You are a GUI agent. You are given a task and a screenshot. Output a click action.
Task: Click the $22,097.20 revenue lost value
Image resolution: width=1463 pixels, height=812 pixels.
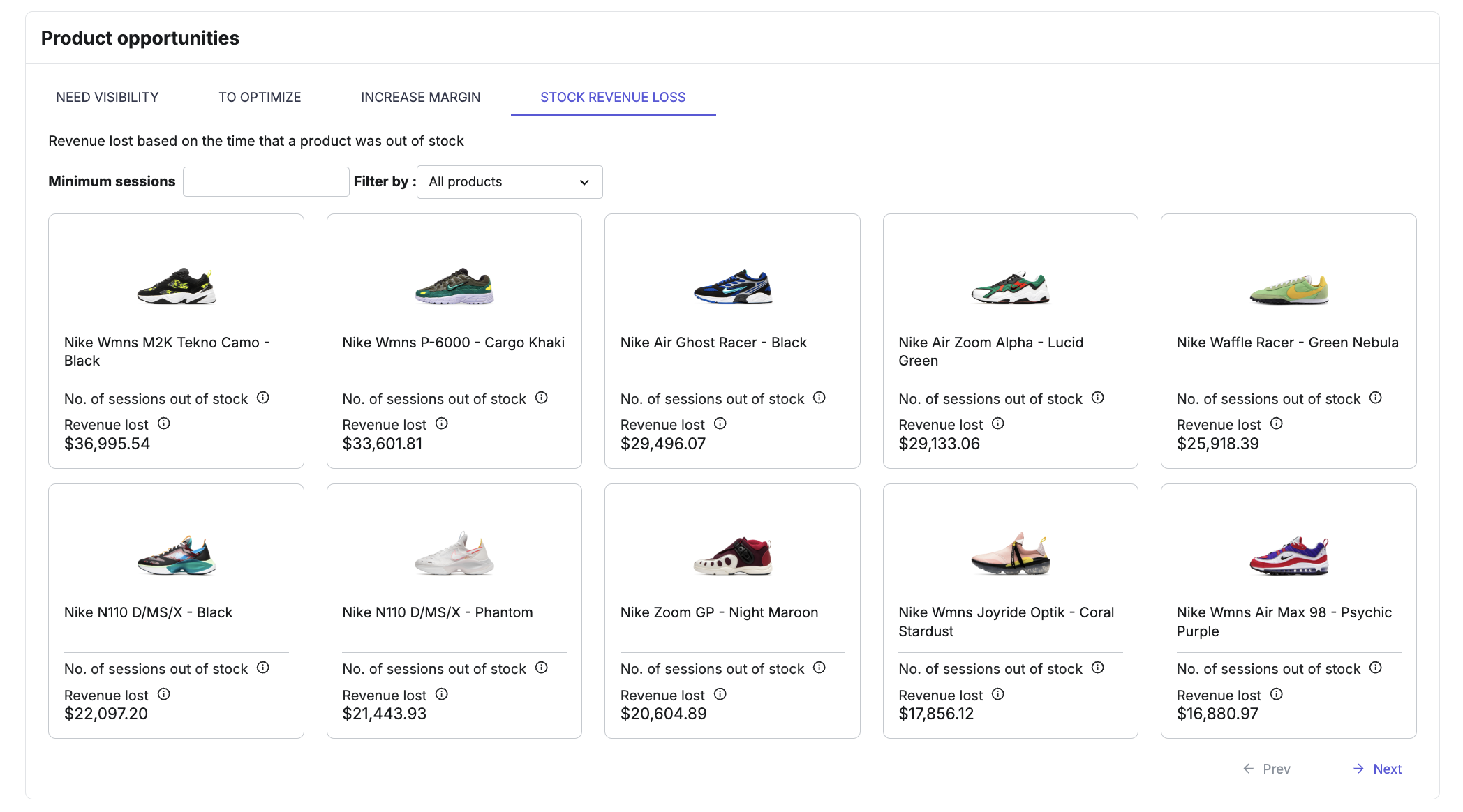(x=106, y=714)
